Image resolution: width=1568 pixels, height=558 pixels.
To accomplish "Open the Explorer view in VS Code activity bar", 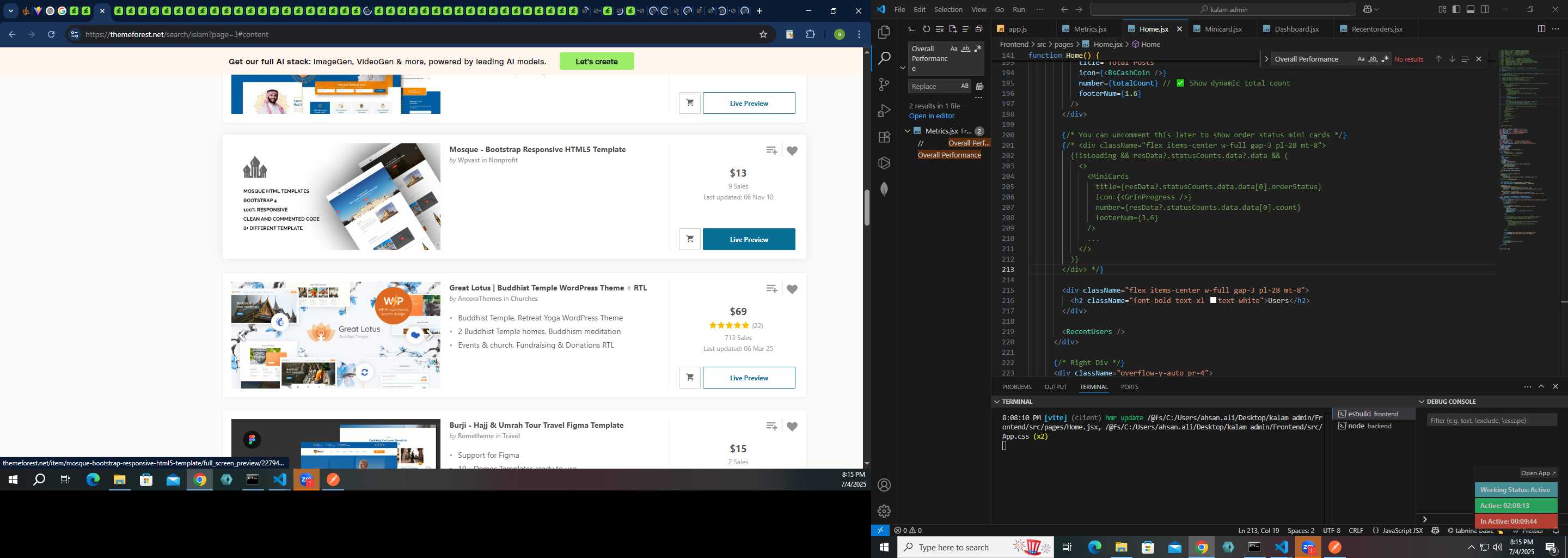I will 884,32.
